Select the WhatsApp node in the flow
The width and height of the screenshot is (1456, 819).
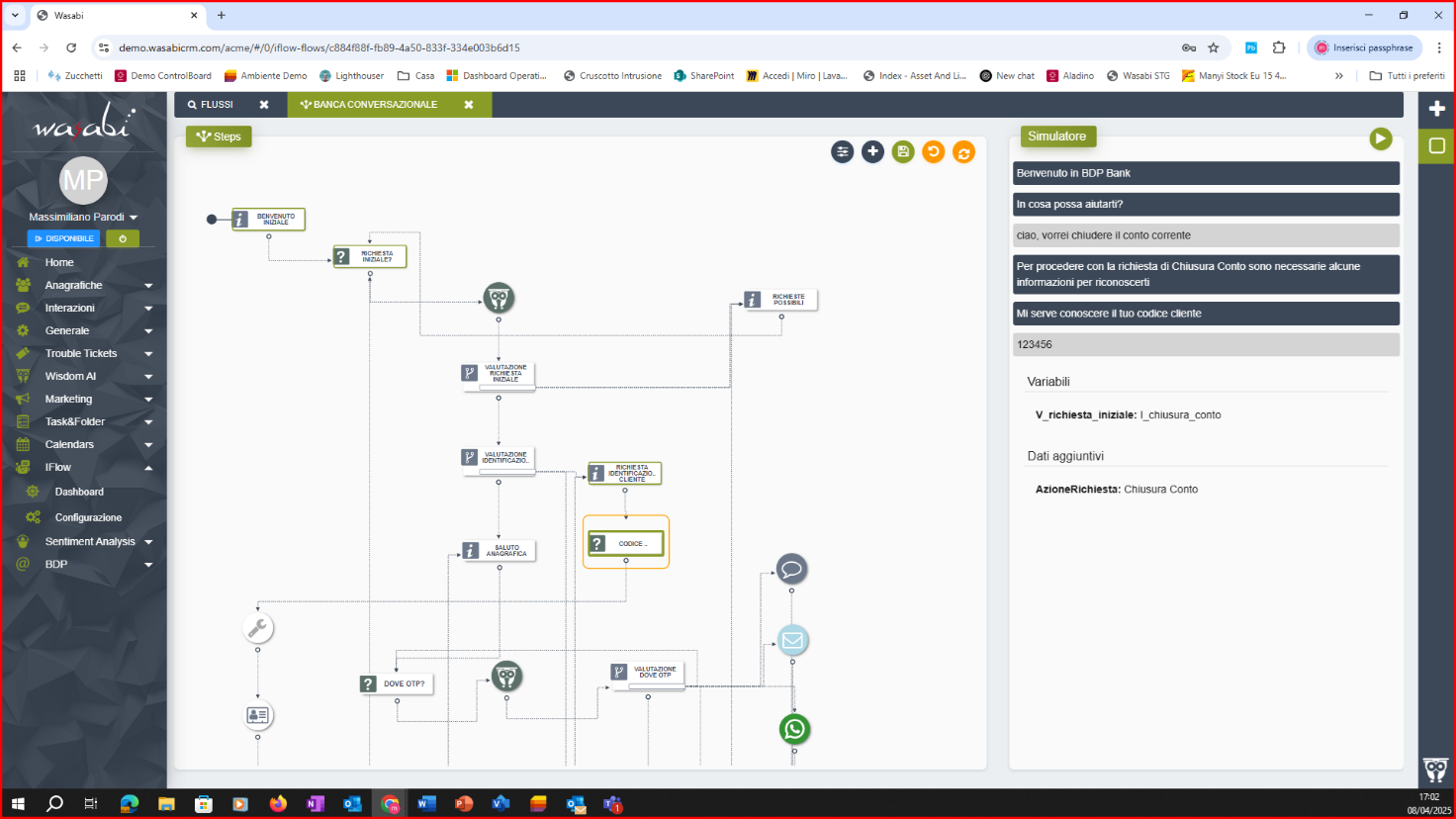794,730
